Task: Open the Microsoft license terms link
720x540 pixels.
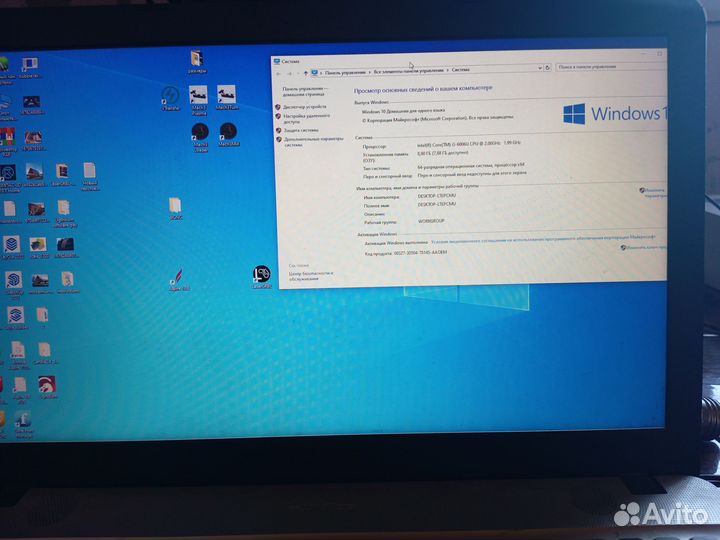Action: coord(543,238)
